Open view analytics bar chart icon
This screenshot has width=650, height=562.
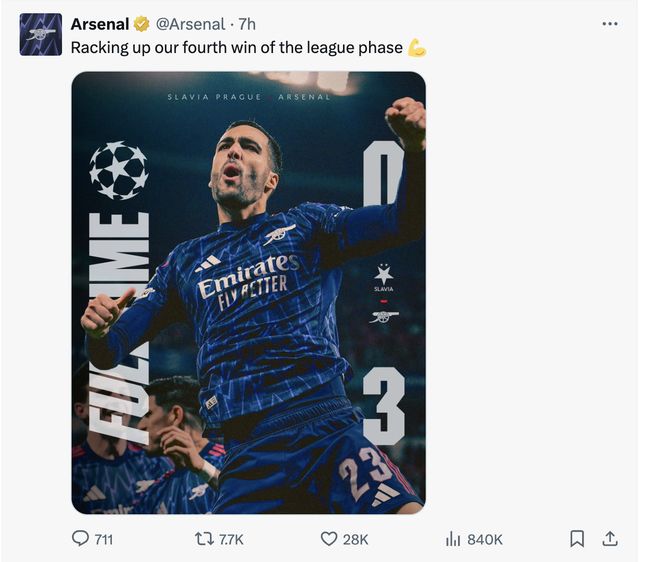pos(453,538)
